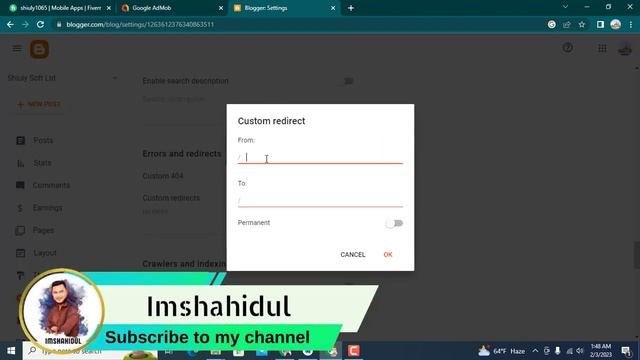This screenshot has width=640, height=360.
Task: Click the Custom redirects setting
Action: 171,198
